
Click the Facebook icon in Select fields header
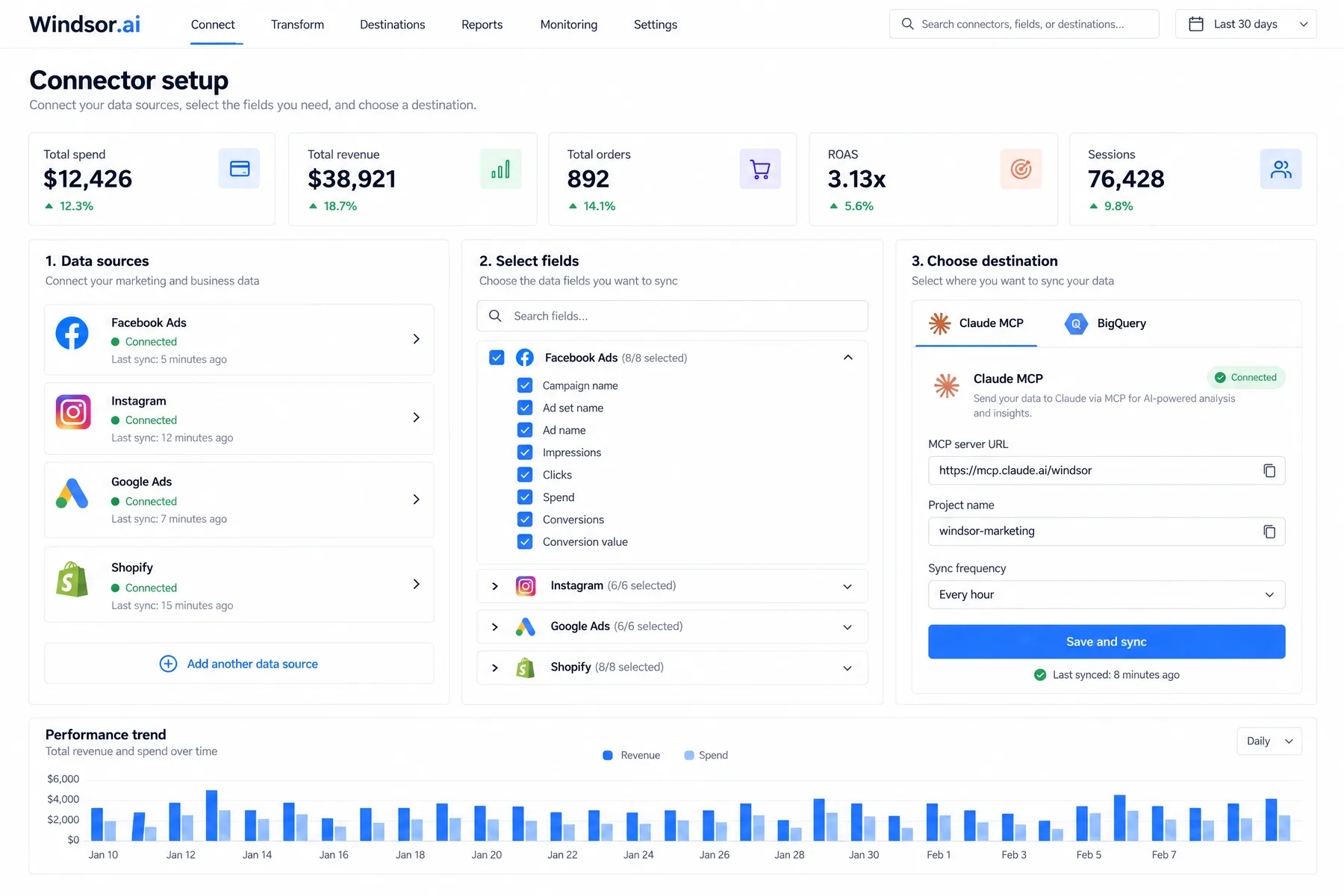[525, 358]
